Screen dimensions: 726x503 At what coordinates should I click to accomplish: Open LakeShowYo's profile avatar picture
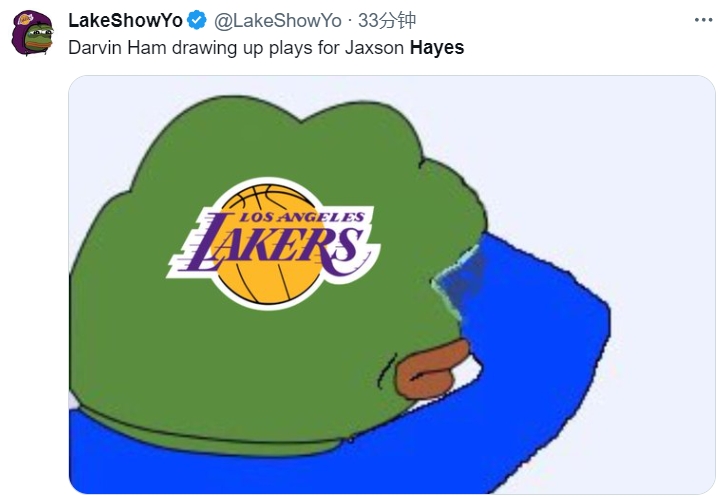click(x=32, y=33)
